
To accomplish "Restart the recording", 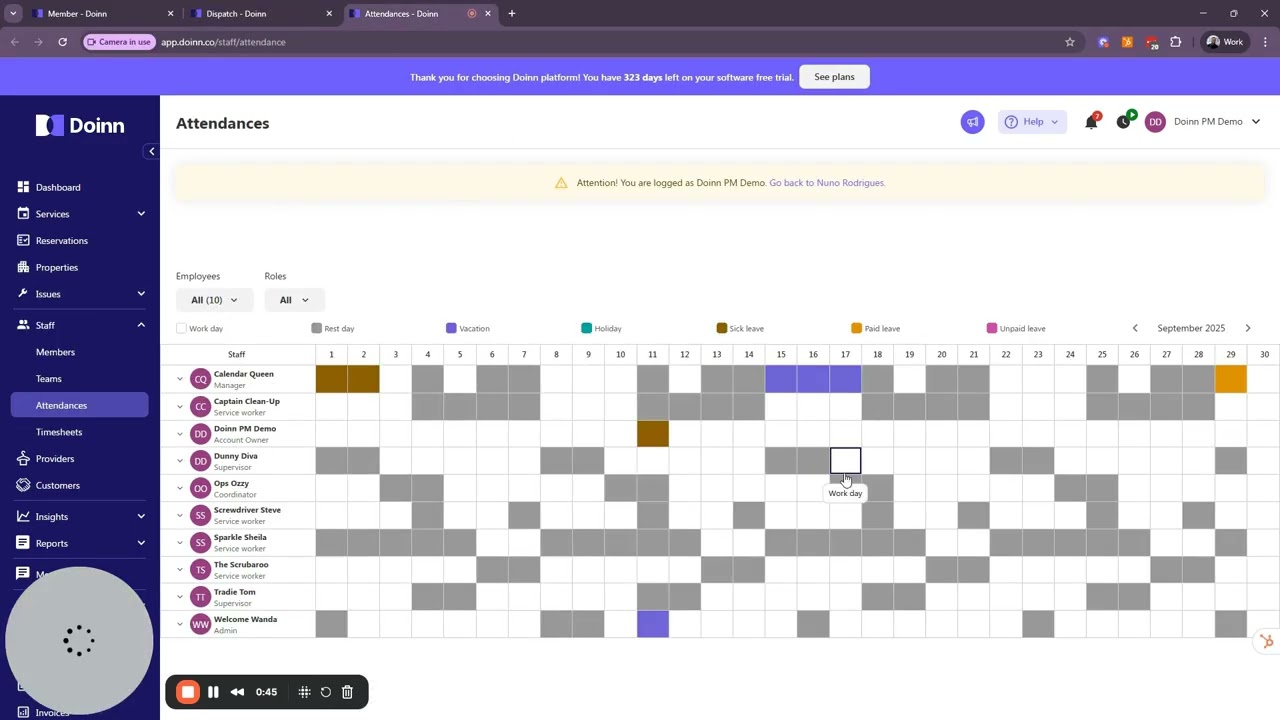I will (x=326, y=692).
